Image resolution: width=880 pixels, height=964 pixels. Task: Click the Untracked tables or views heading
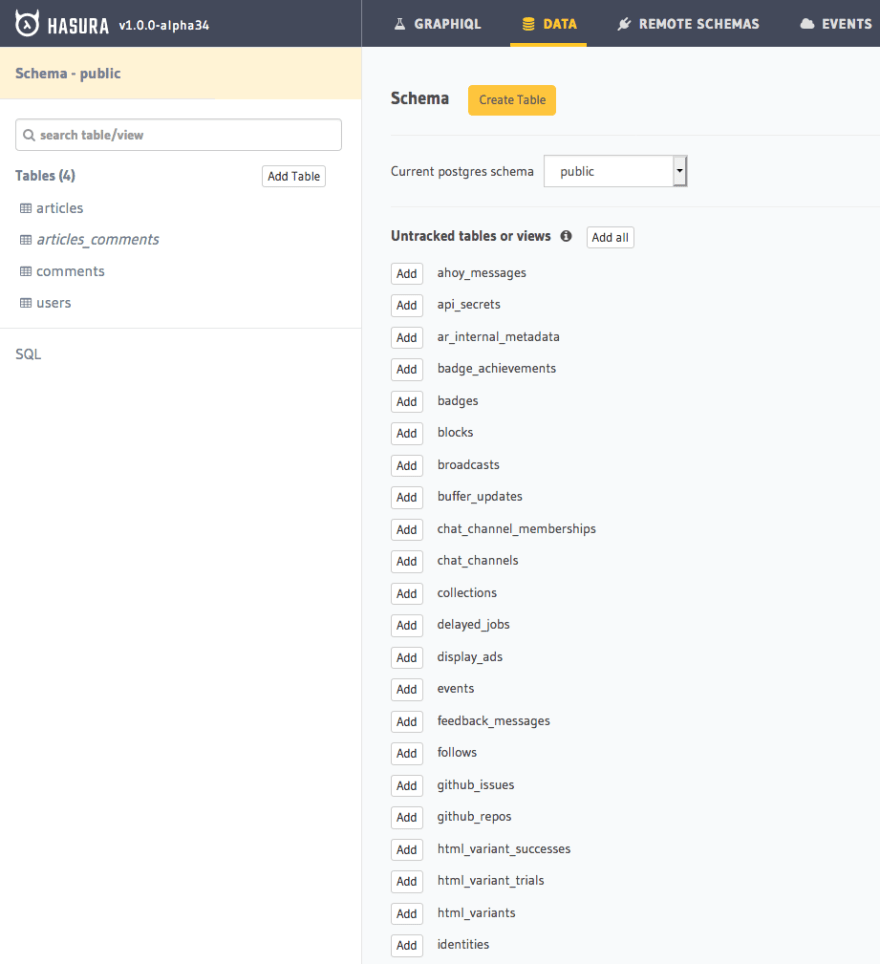click(471, 236)
